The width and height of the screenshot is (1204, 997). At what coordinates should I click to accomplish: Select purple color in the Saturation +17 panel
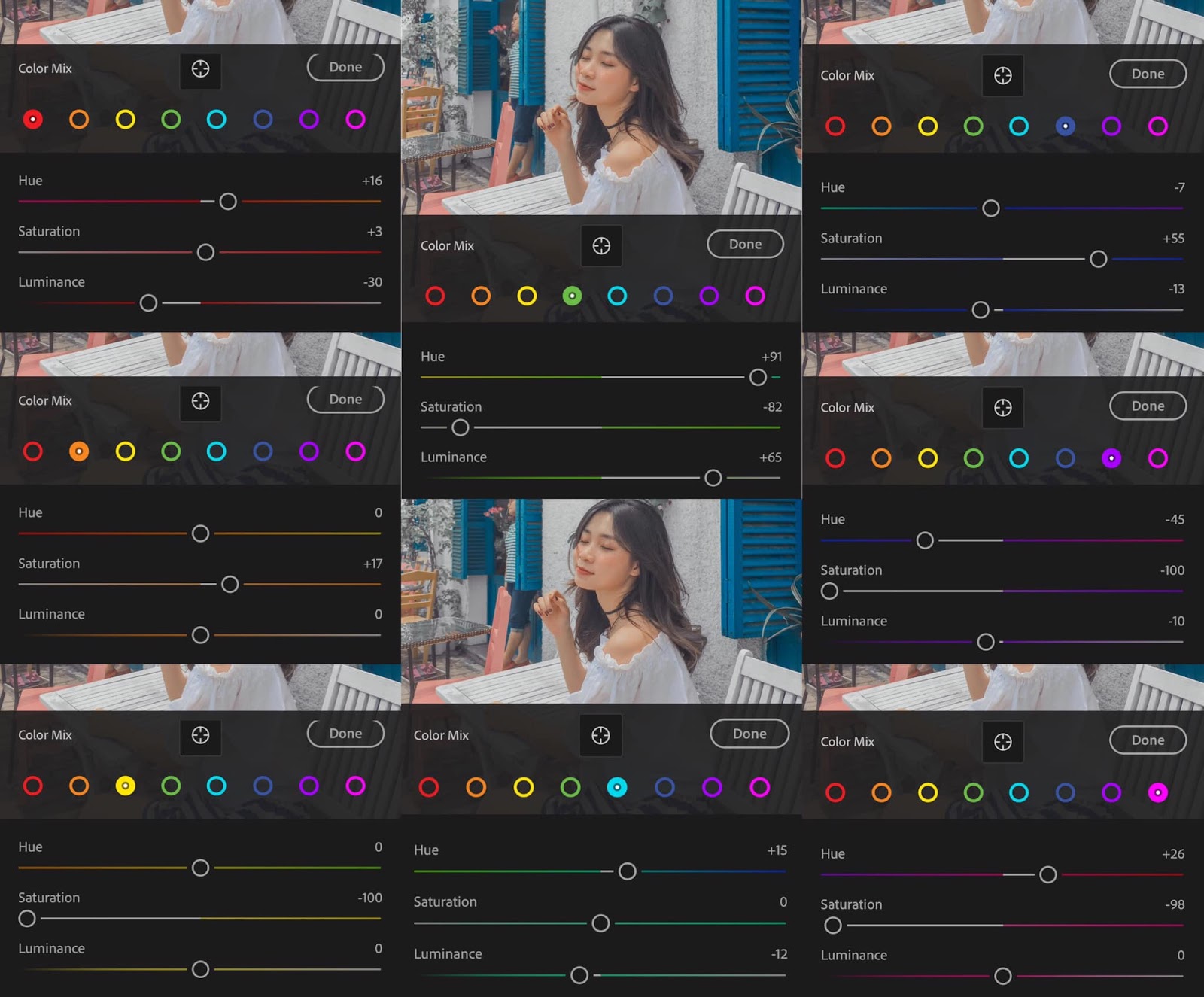click(x=309, y=451)
